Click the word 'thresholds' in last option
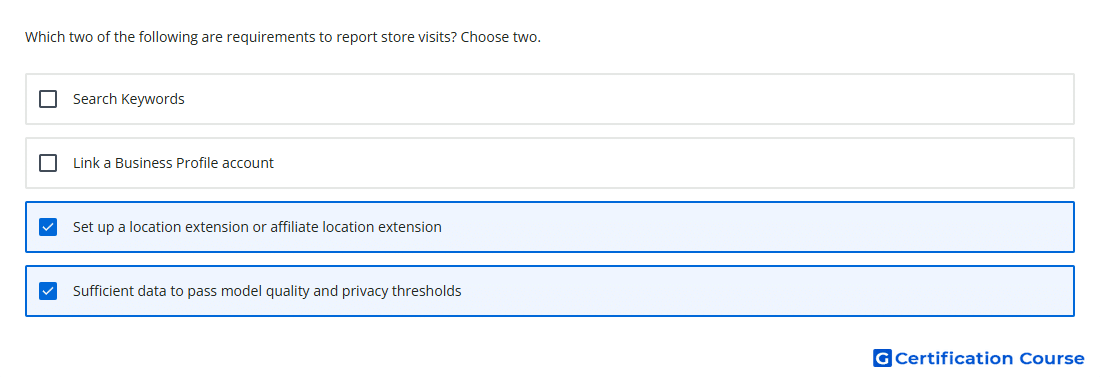The height and width of the screenshot is (377, 1100). pos(427,291)
